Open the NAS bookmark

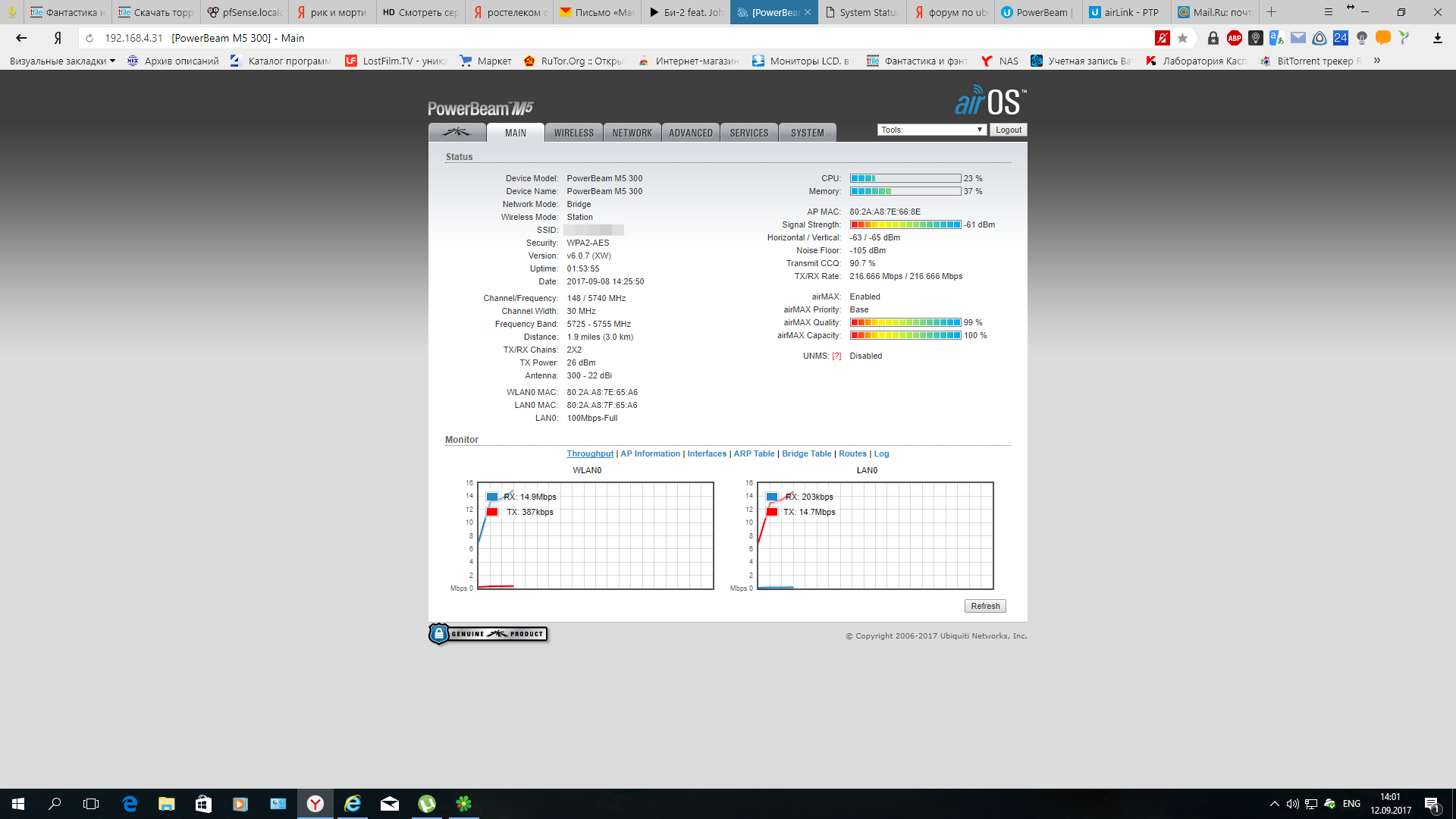tap(999, 61)
